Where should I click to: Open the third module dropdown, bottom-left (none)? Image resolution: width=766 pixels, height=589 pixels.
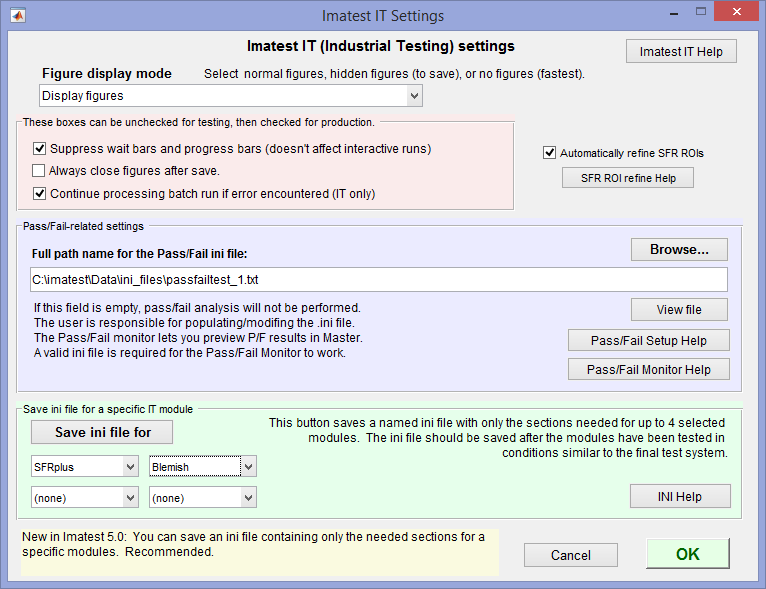point(85,498)
